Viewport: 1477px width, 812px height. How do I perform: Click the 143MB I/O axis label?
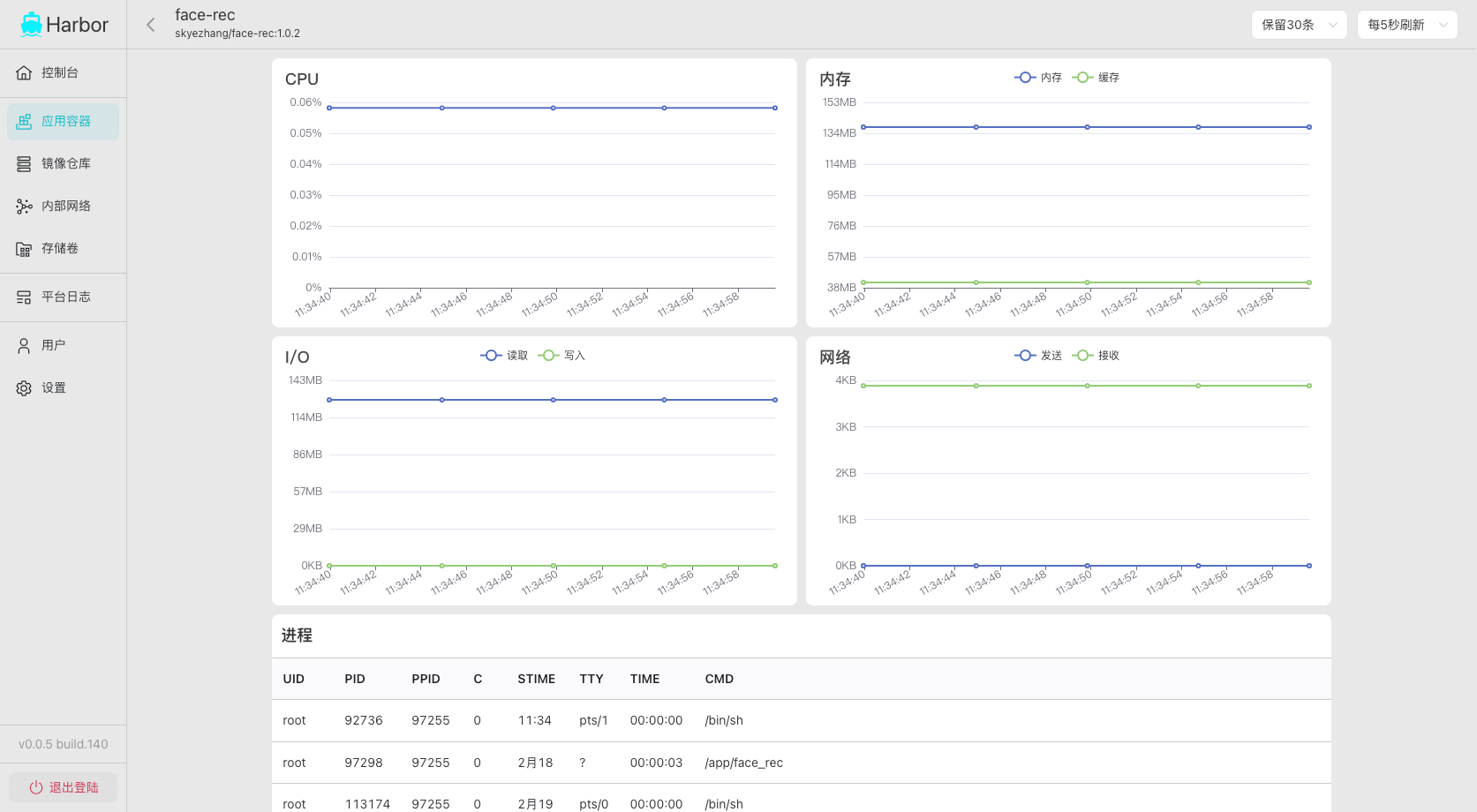305,380
